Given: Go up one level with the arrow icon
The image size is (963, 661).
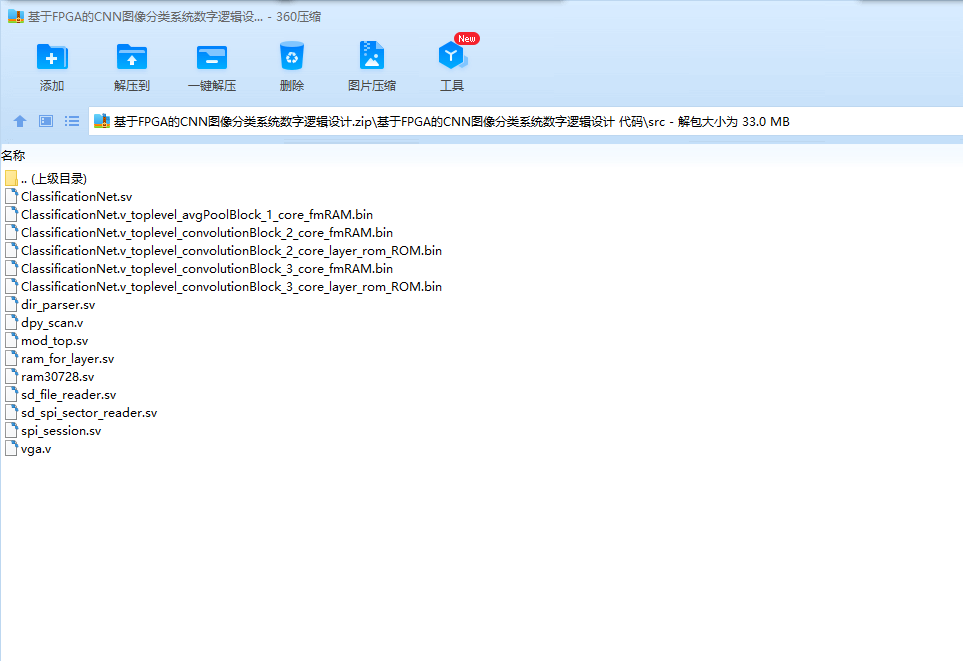Looking at the screenshot, I should (x=20, y=121).
